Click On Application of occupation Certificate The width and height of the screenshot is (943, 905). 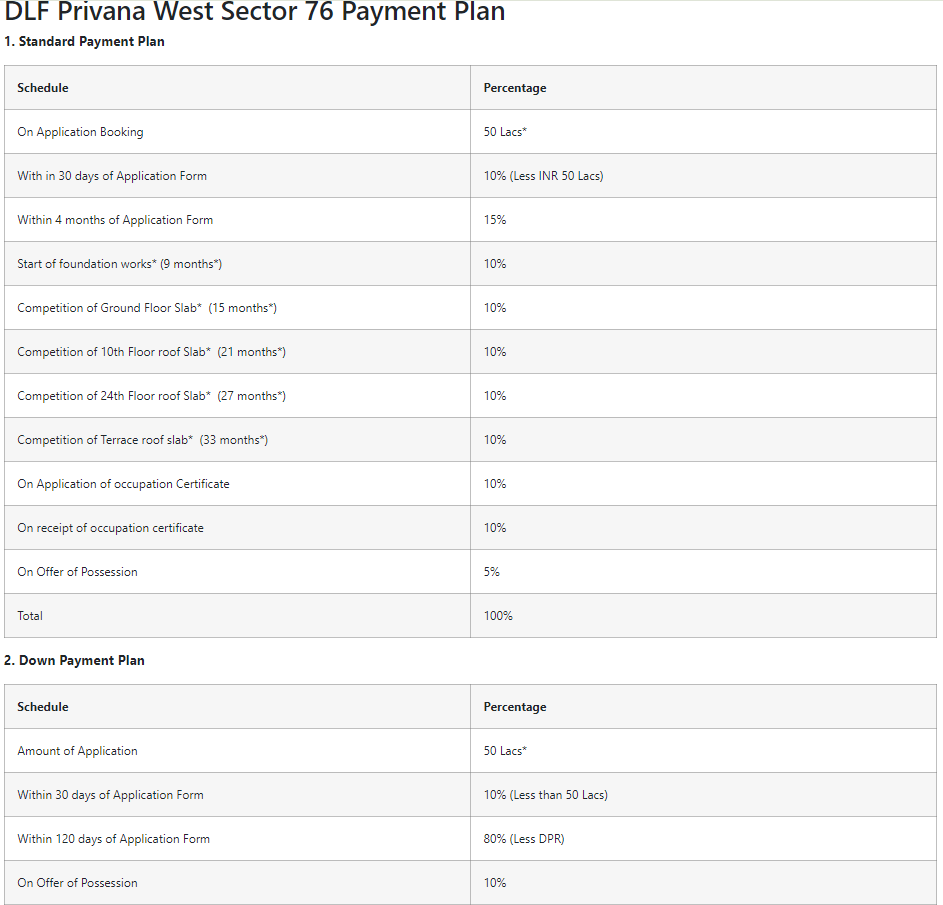[x=123, y=484]
